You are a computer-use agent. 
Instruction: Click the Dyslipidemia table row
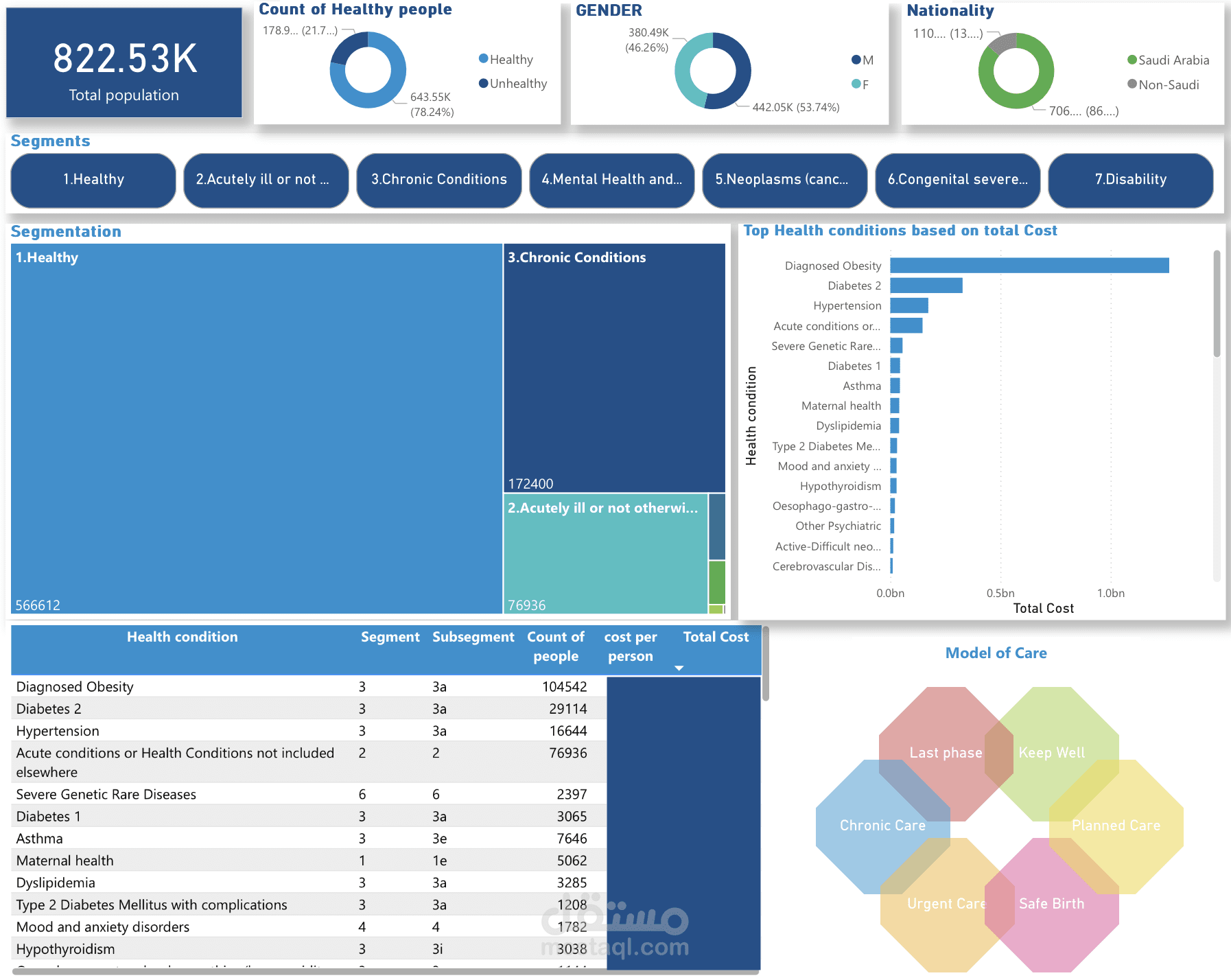tap(309, 883)
